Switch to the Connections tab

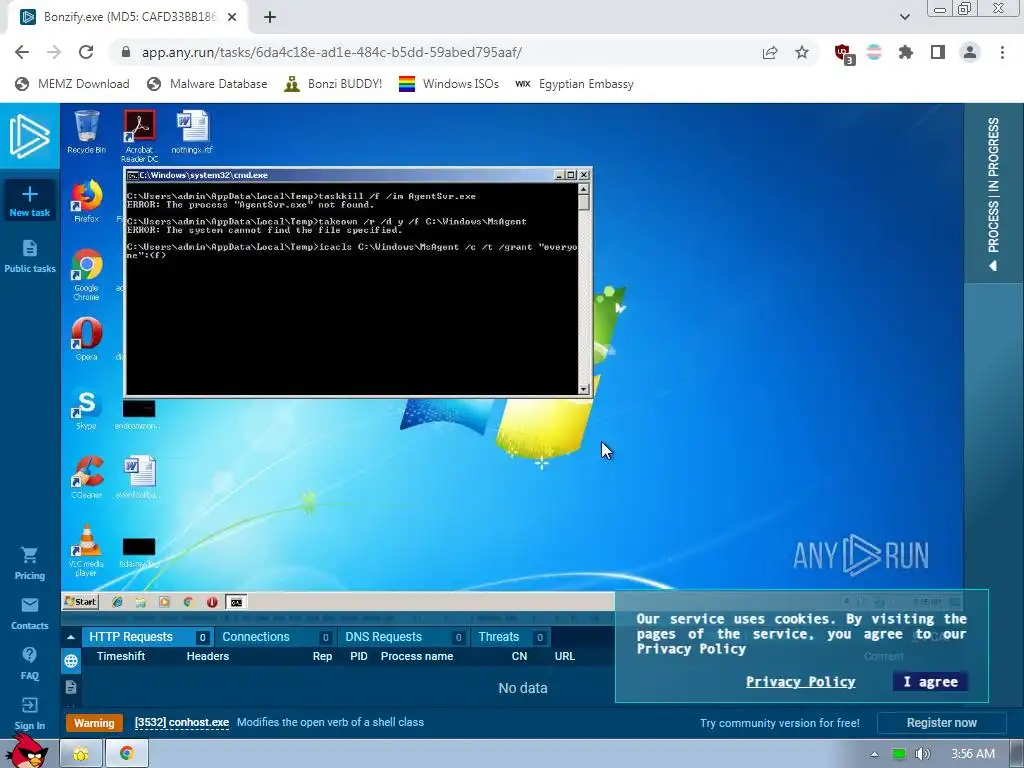[275, 637]
